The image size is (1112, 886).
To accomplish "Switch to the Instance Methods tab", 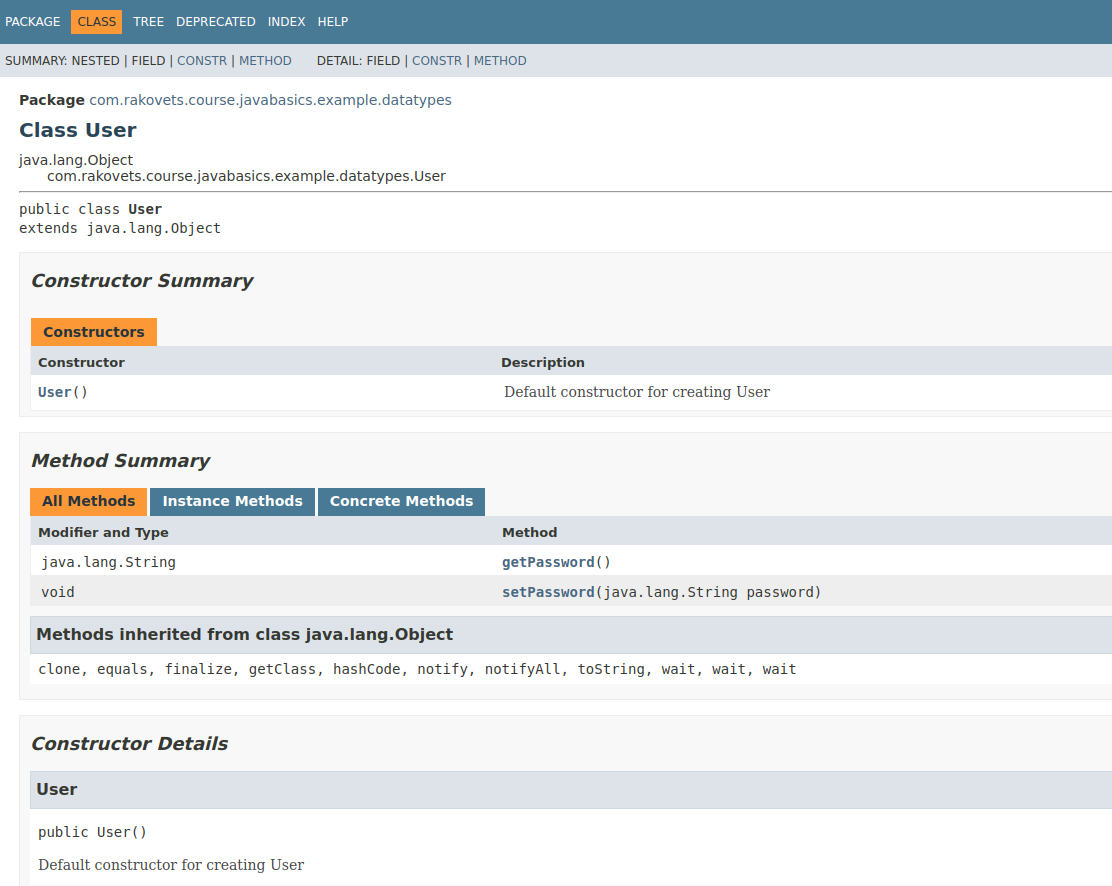I will coord(233,502).
